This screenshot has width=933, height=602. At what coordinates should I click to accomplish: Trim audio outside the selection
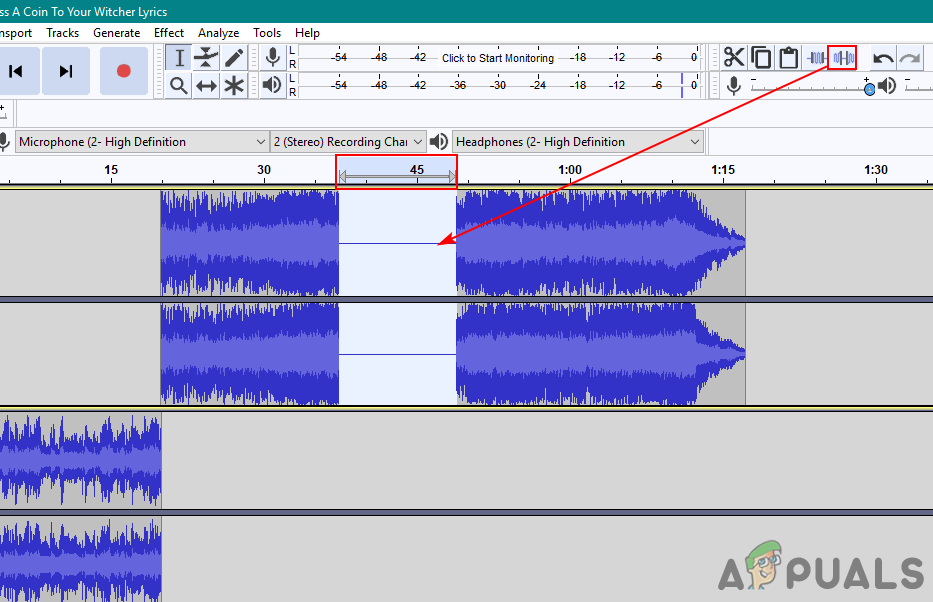click(x=815, y=57)
